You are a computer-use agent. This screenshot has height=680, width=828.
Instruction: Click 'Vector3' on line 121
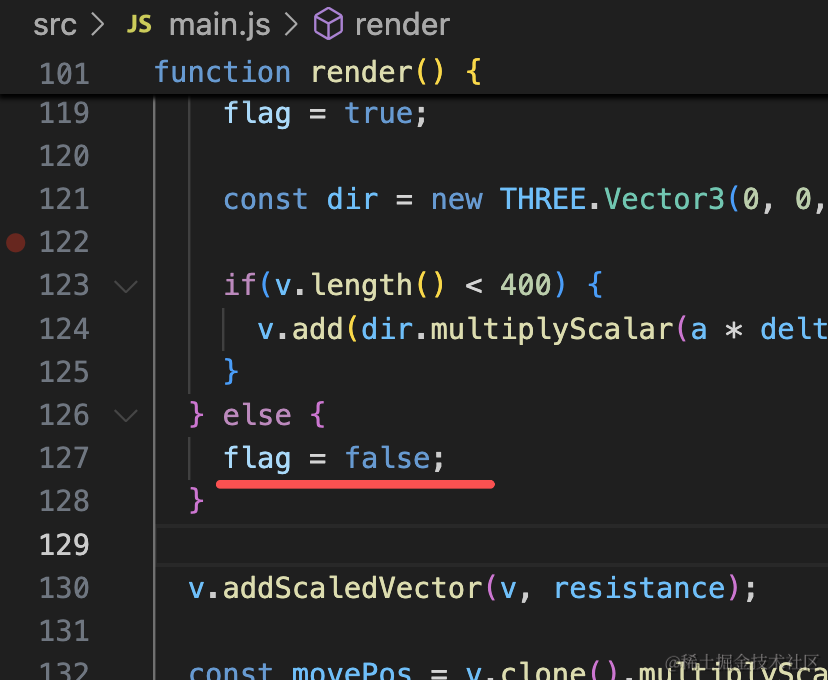664,200
